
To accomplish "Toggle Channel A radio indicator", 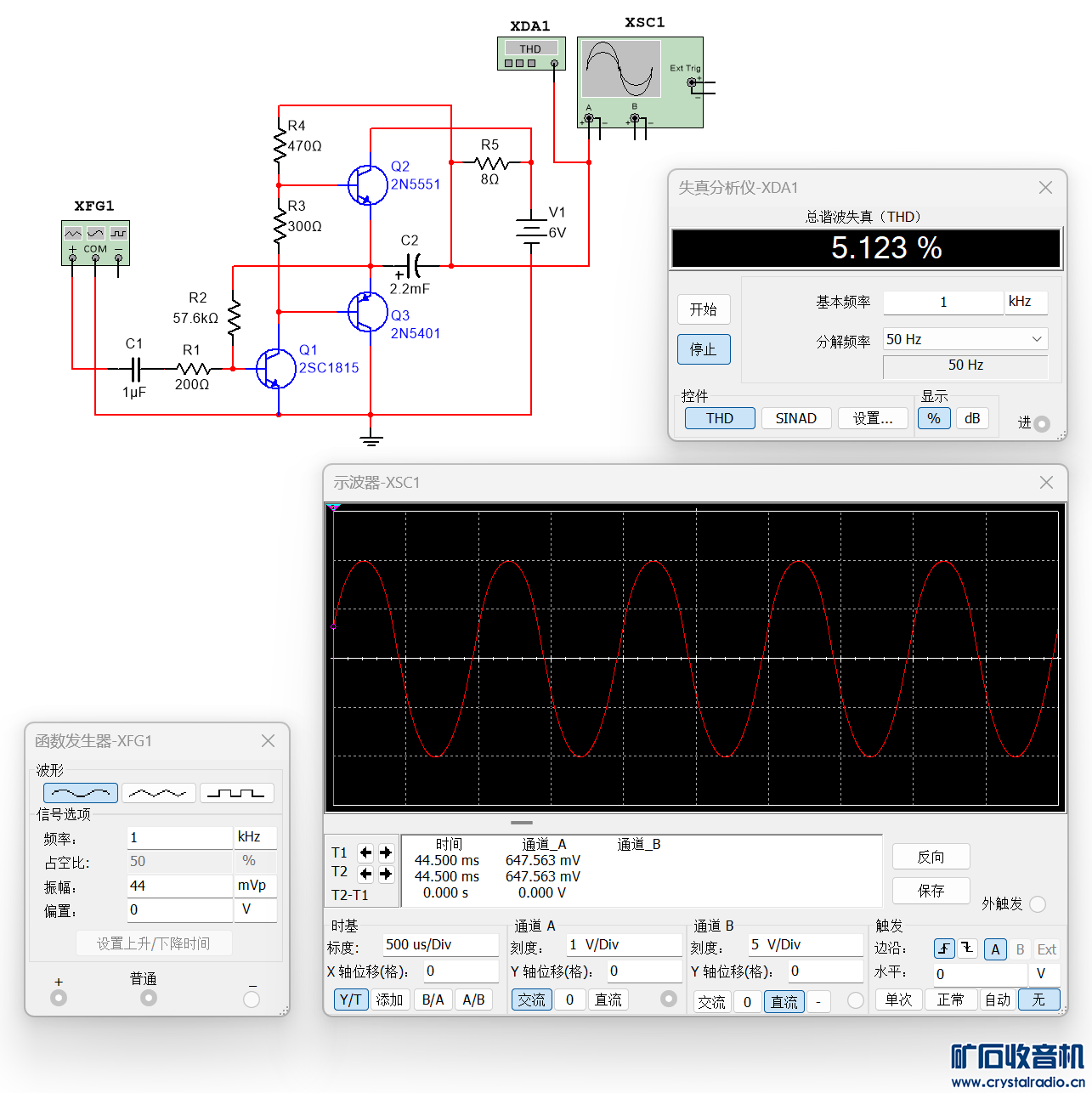I will (x=669, y=999).
